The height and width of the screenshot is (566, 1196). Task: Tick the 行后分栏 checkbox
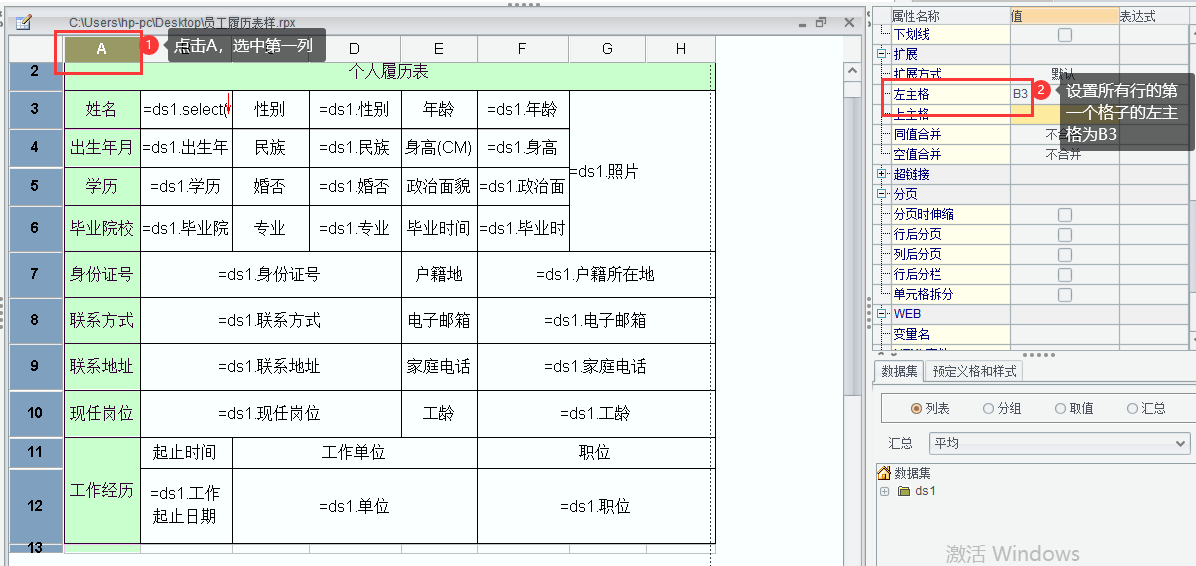[1065, 275]
